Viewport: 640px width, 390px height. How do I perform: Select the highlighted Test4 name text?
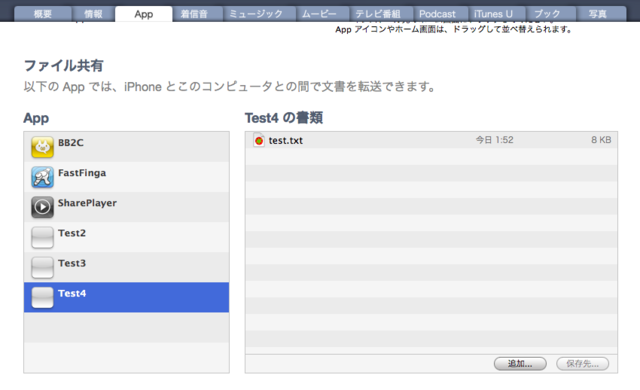click(x=72, y=293)
